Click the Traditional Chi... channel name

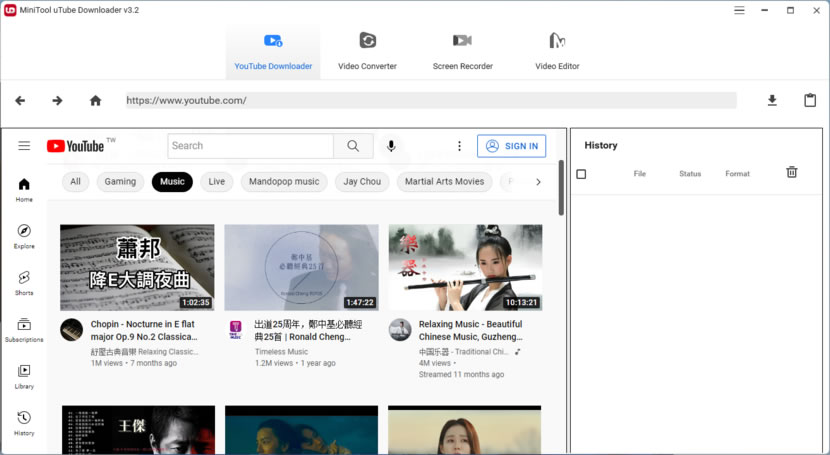click(463, 352)
